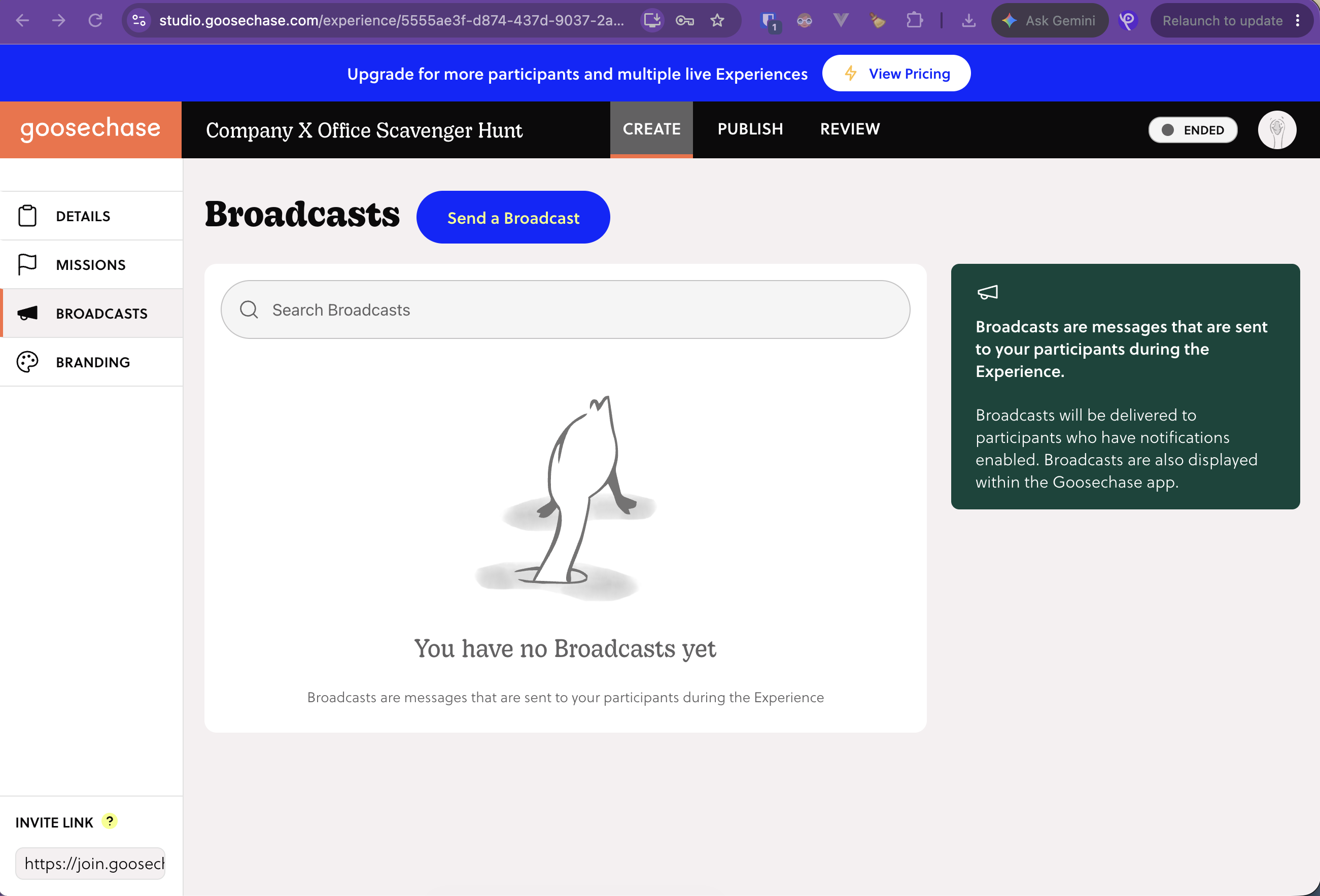Screen dimensions: 1320x896
Task: Click the tag-shaped extension icon
Action: pos(878,20)
